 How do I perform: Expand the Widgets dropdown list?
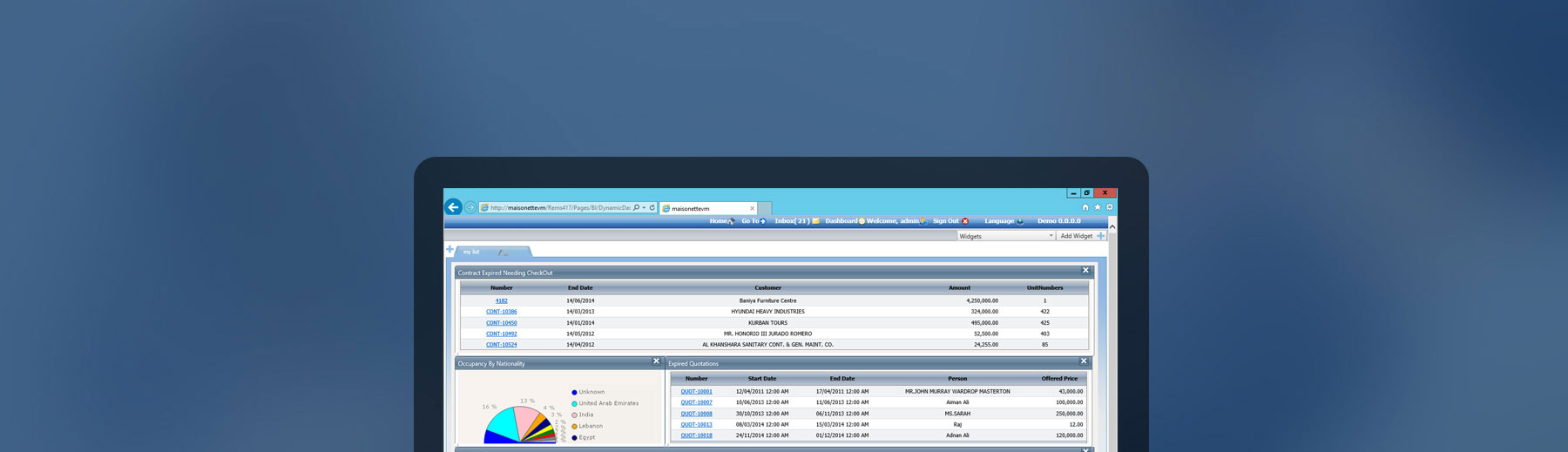click(1051, 236)
